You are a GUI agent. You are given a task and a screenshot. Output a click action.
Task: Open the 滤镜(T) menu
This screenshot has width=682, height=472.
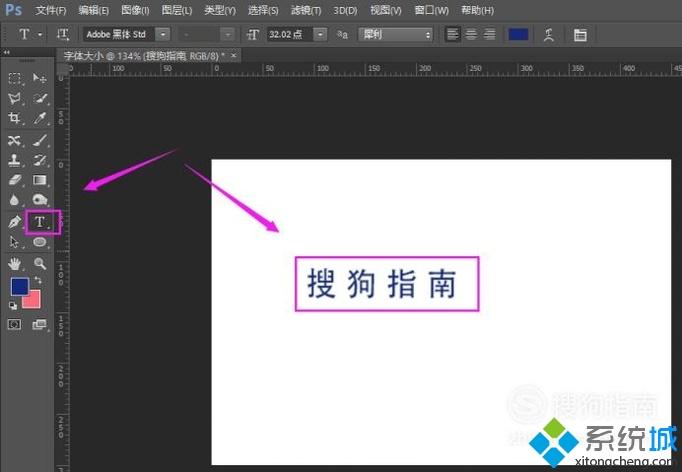click(x=302, y=10)
